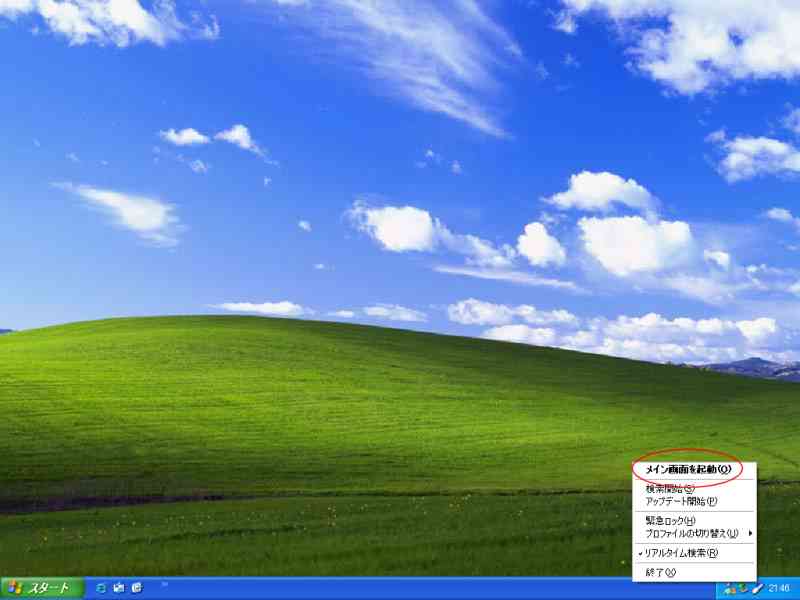Viewport: 800px width, 600px height.
Task: Click the leftmost system tray icon
Action: pyautogui.click(x=730, y=588)
